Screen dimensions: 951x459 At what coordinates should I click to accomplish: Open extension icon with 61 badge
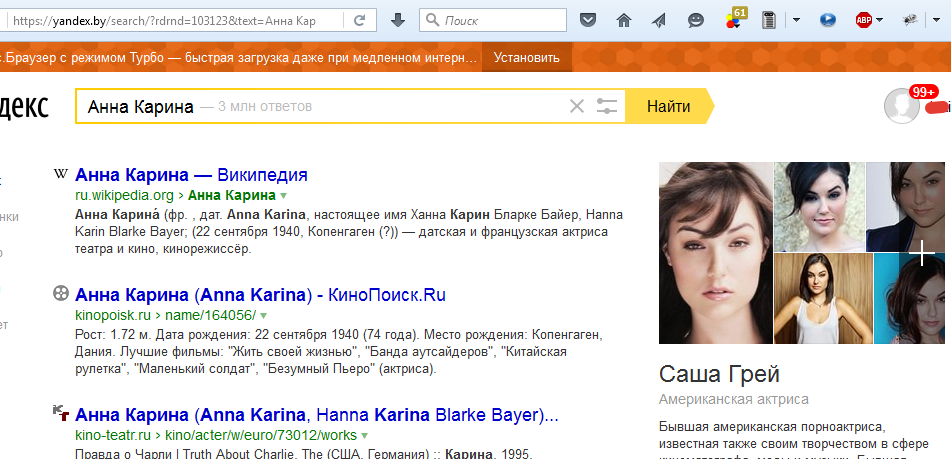point(735,18)
